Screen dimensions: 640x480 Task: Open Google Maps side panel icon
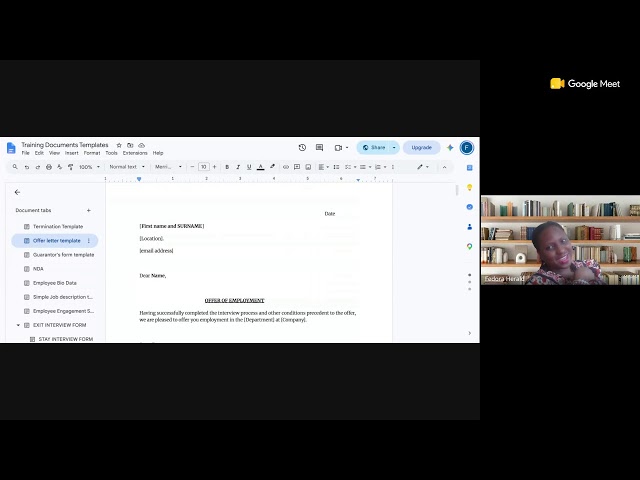click(x=469, y=246)
